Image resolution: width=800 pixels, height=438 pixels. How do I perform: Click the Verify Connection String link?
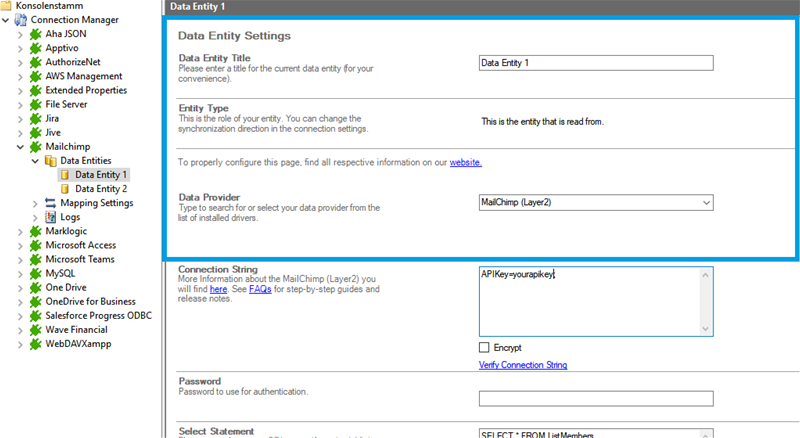click(523, 365)
